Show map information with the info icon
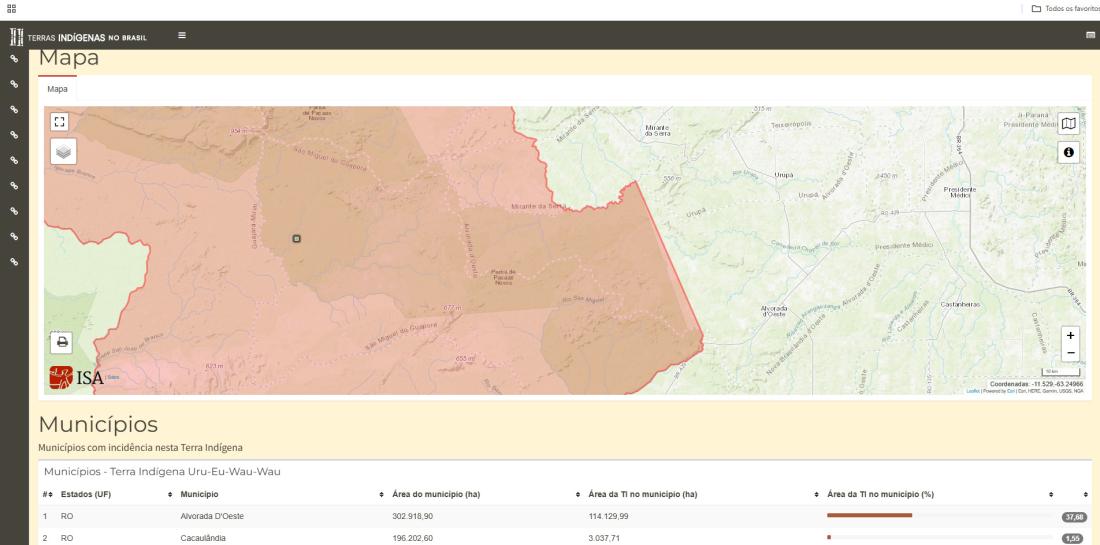1100x545 pixels. click(1069, 152)
